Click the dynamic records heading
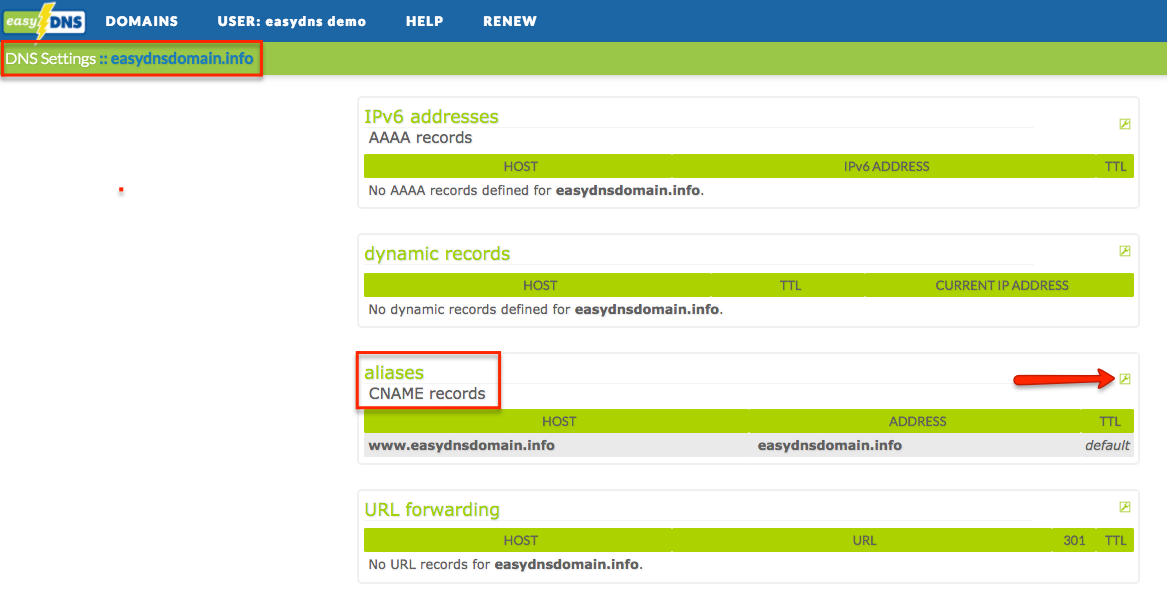 (x=437, y=254)
